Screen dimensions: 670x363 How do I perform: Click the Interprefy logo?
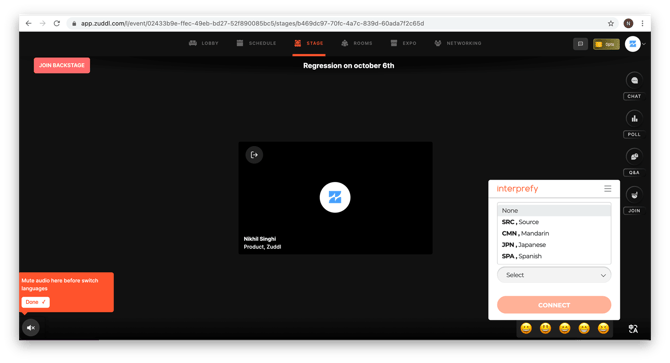(517, 189)
